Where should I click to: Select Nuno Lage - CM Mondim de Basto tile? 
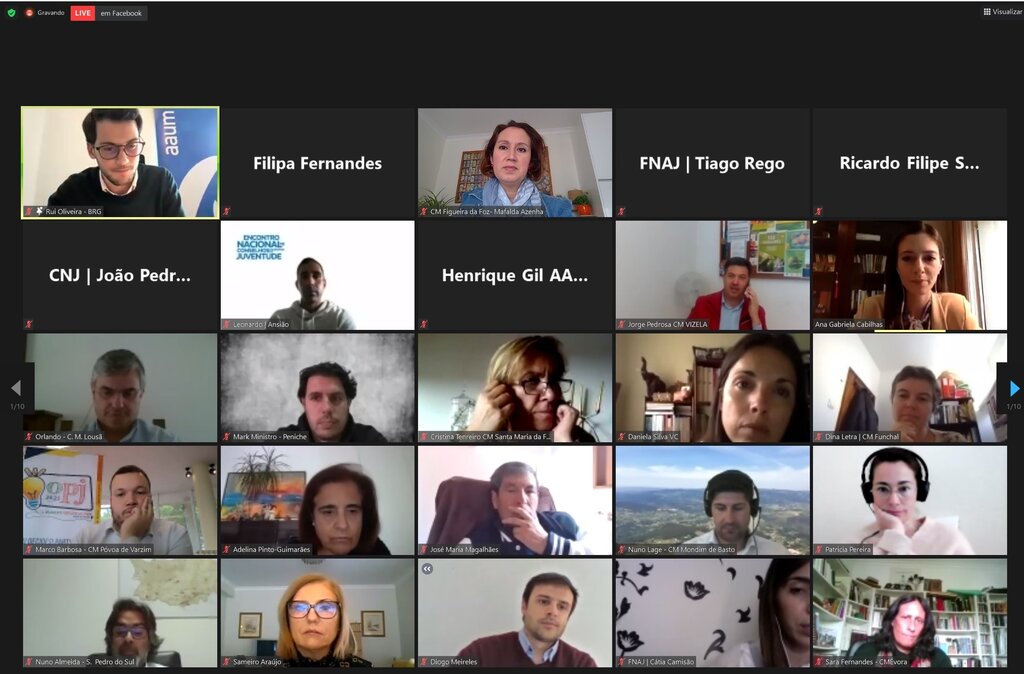pyautogui.click(x=712, y=500)
